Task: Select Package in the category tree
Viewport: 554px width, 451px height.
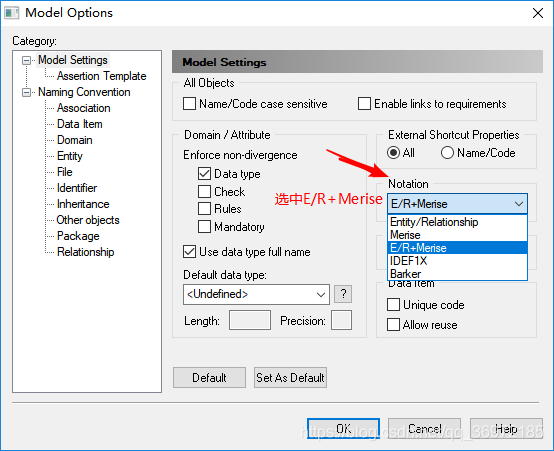Action: tap(78, 236)
